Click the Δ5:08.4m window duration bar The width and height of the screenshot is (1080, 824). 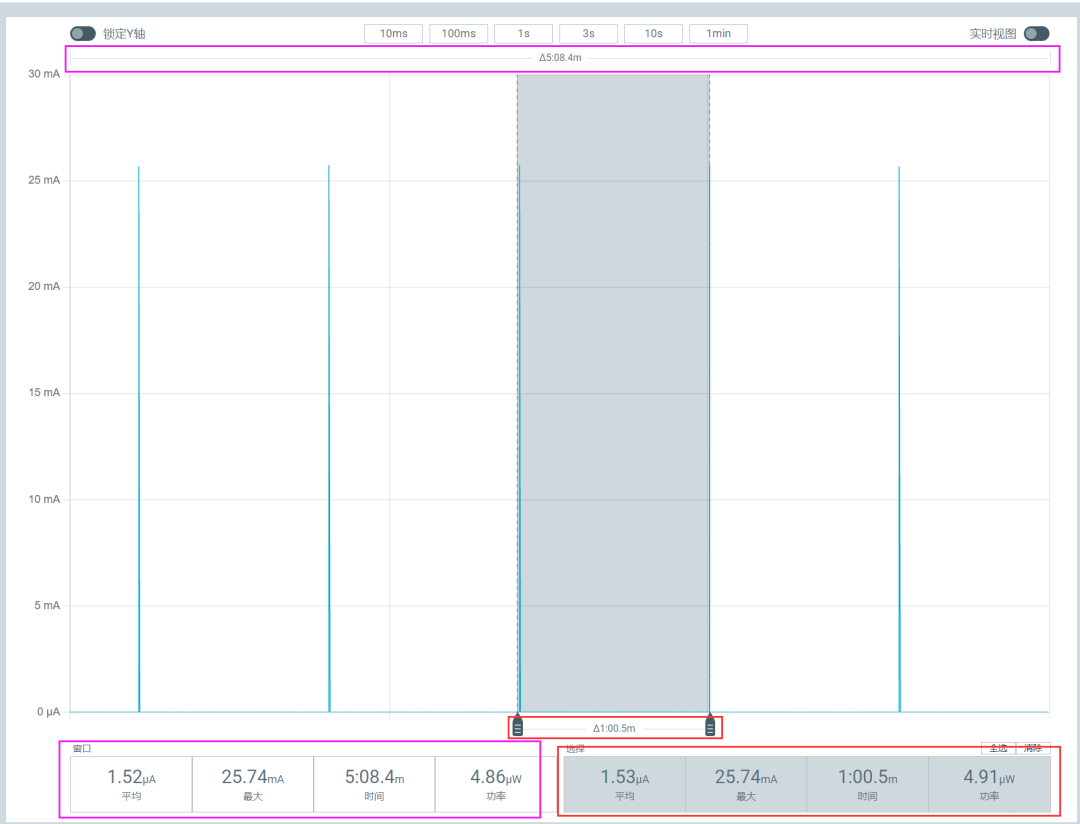(x=560, y=58)
